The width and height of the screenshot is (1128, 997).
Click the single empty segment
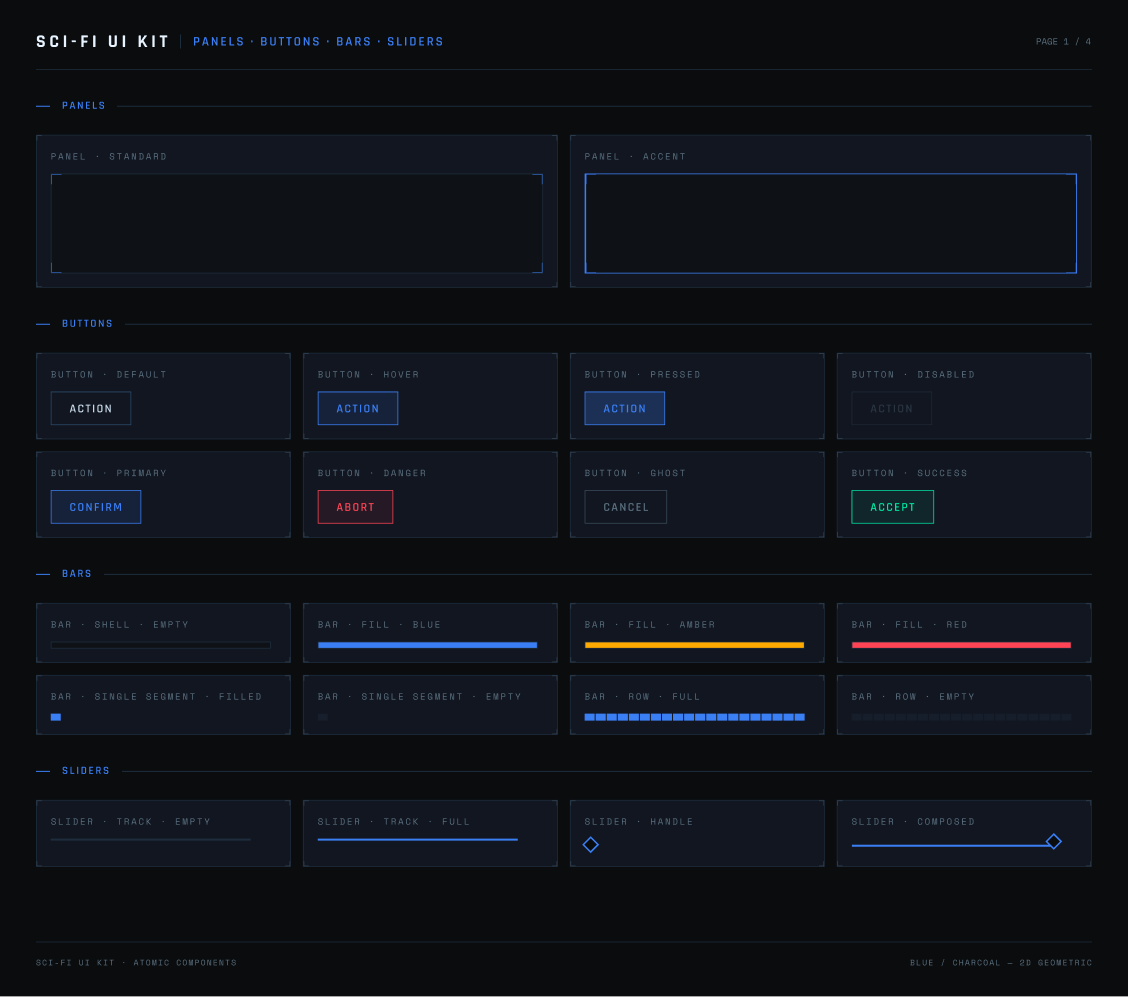click(322, 716)
